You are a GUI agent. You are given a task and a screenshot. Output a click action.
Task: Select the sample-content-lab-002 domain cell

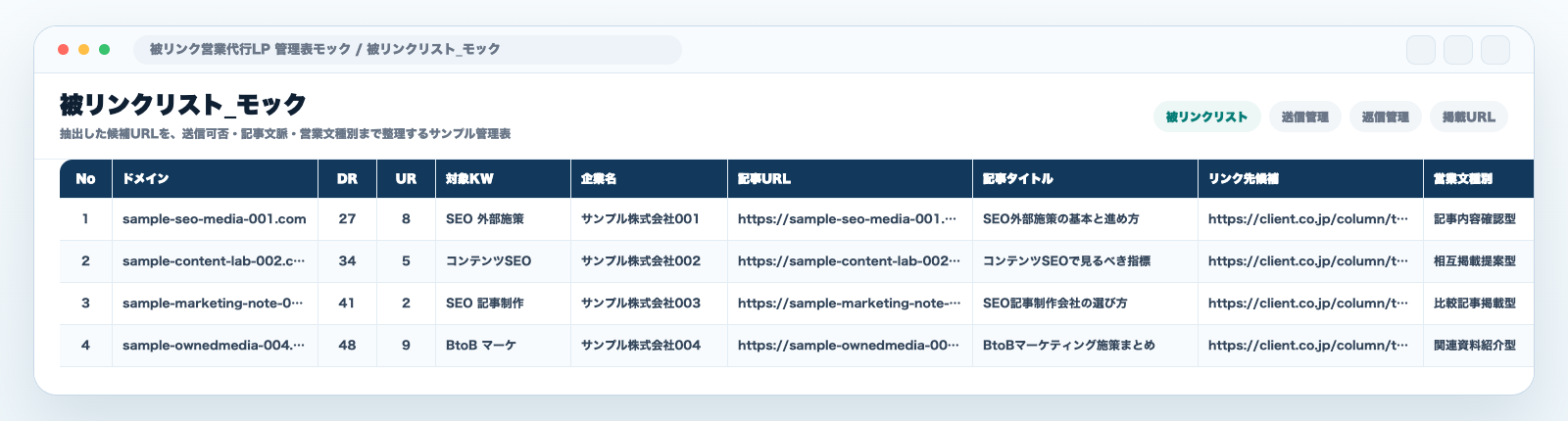(x=214, y=261)
